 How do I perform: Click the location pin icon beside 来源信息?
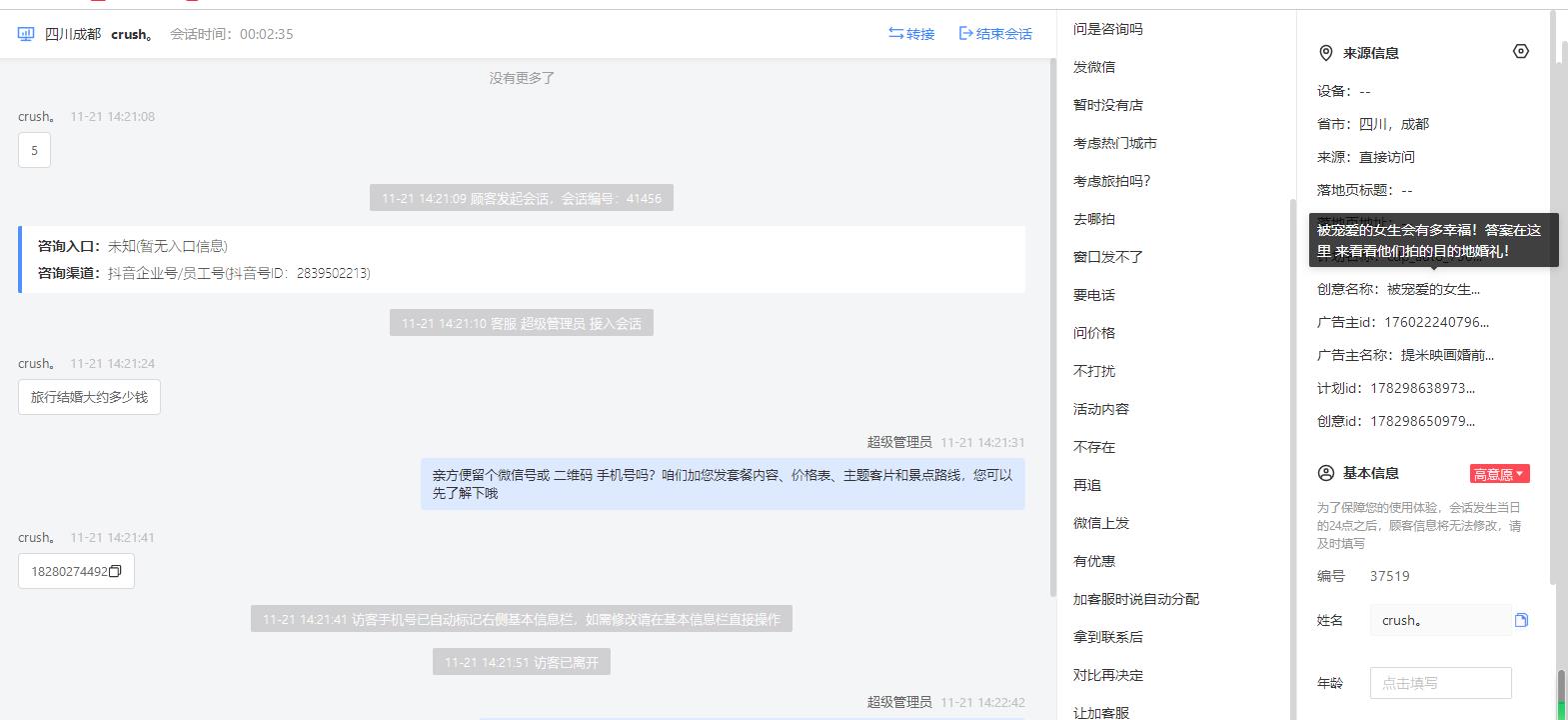(x=1326, y=53)
